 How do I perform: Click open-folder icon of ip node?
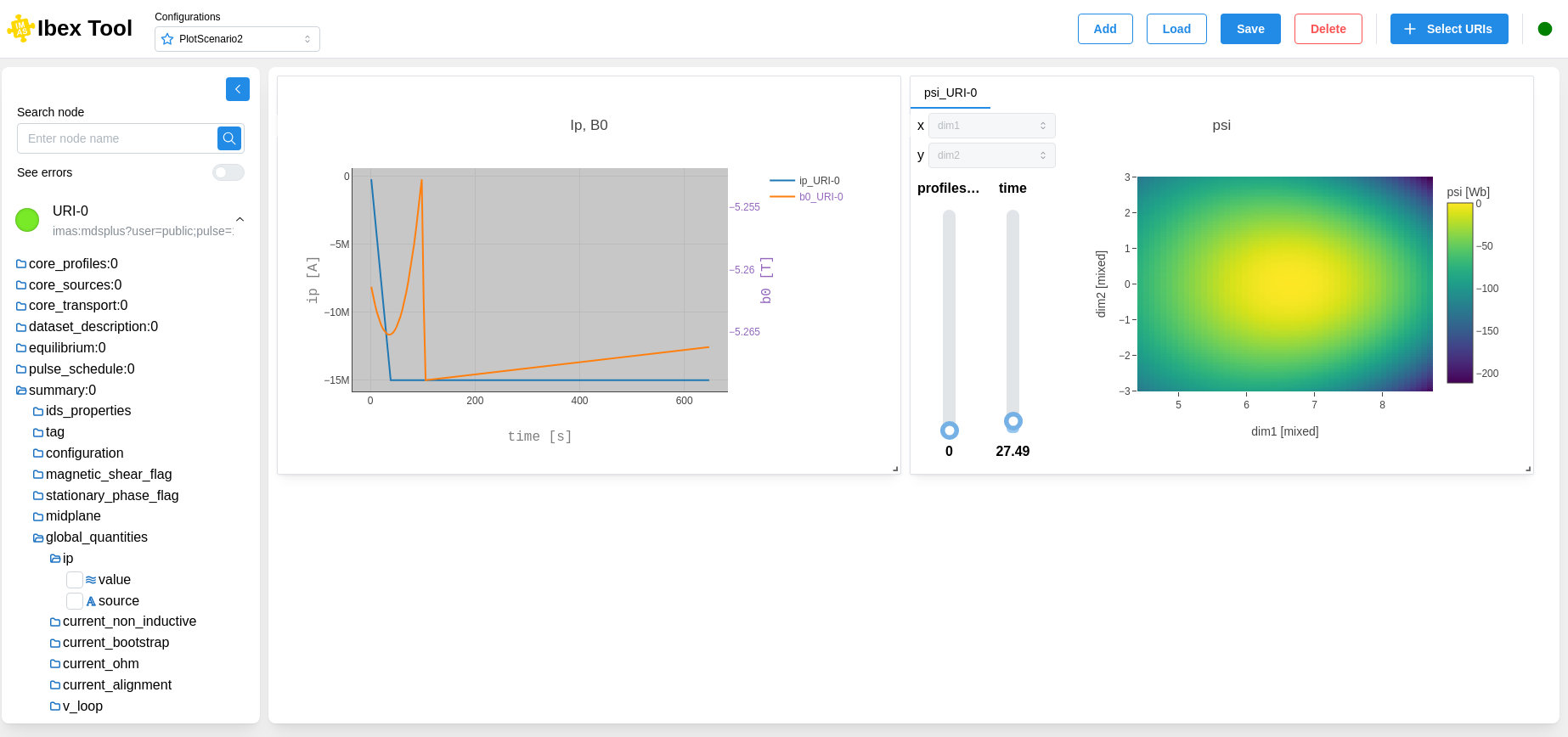(x=55, y=559)
